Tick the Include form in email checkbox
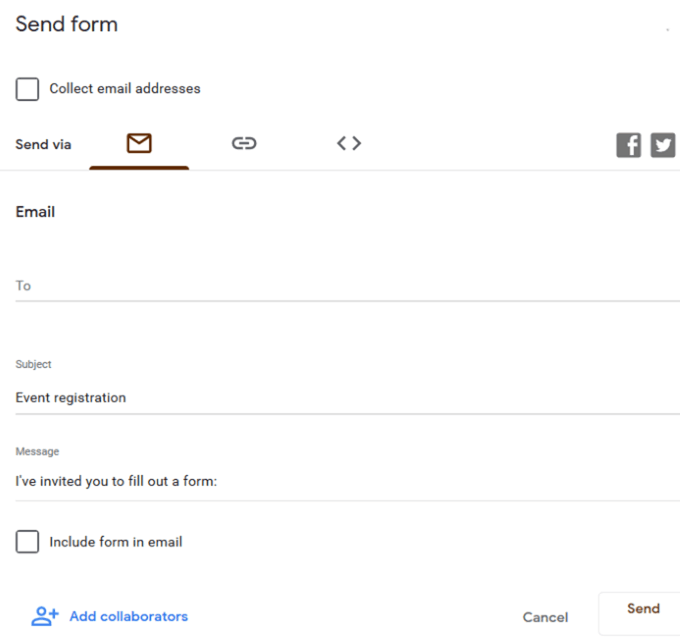The width and height of the screenshot is (680, 643). 27,542
